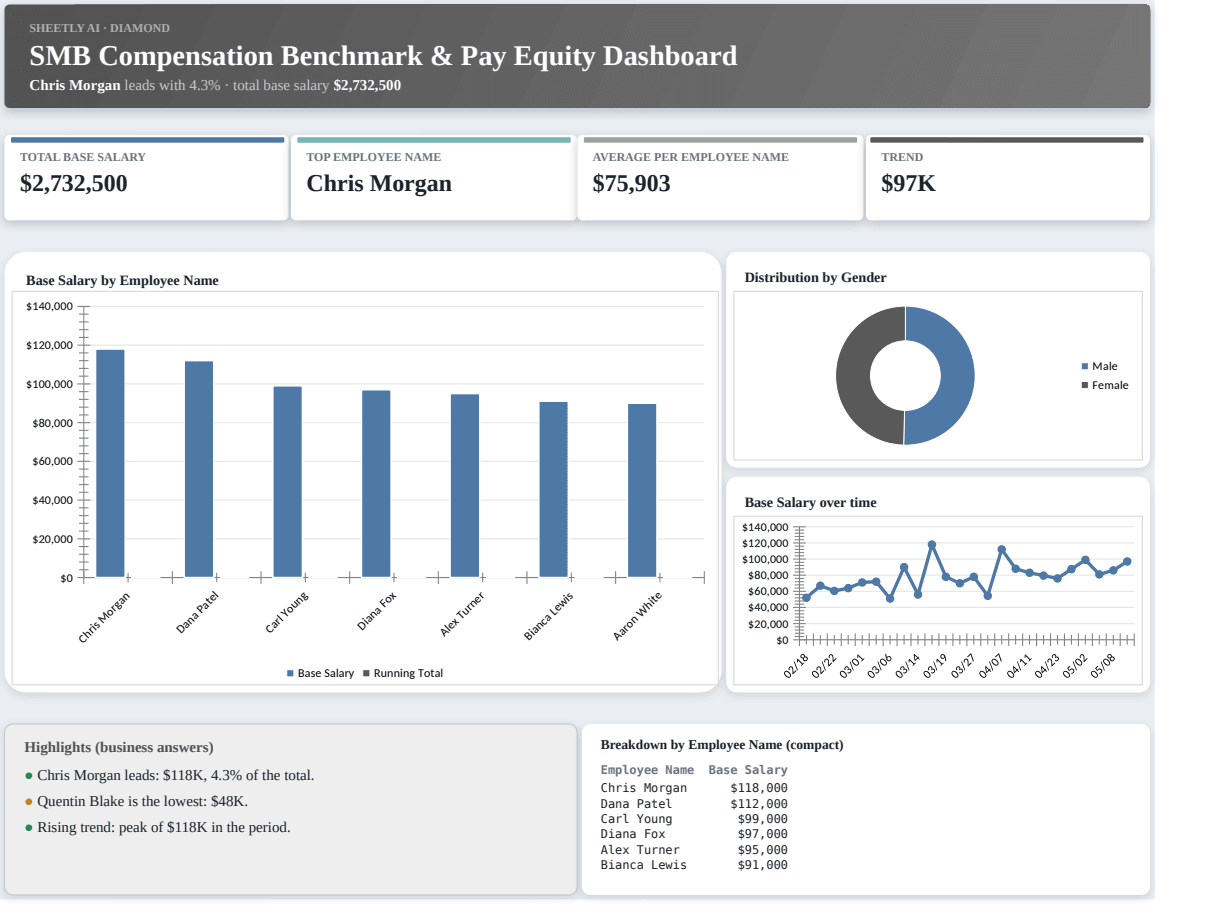Click the $140,000 axis label on bar chart

pyautogui.click(x=49, y=306)
